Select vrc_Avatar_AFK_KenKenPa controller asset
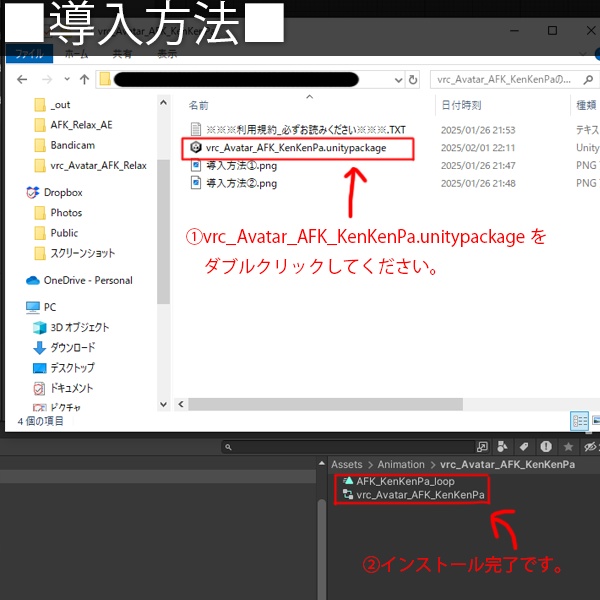Viewport: 600px width, 600px height. tap(414, 495)
